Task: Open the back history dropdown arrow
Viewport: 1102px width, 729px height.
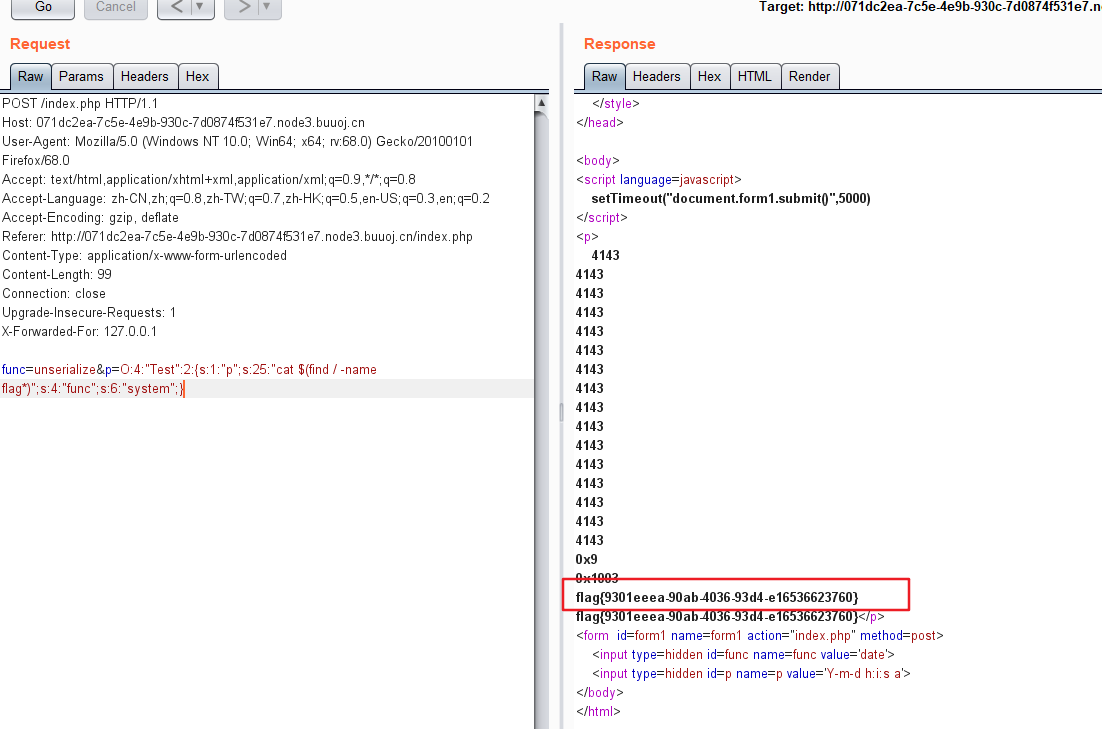Action: (201, 7)
